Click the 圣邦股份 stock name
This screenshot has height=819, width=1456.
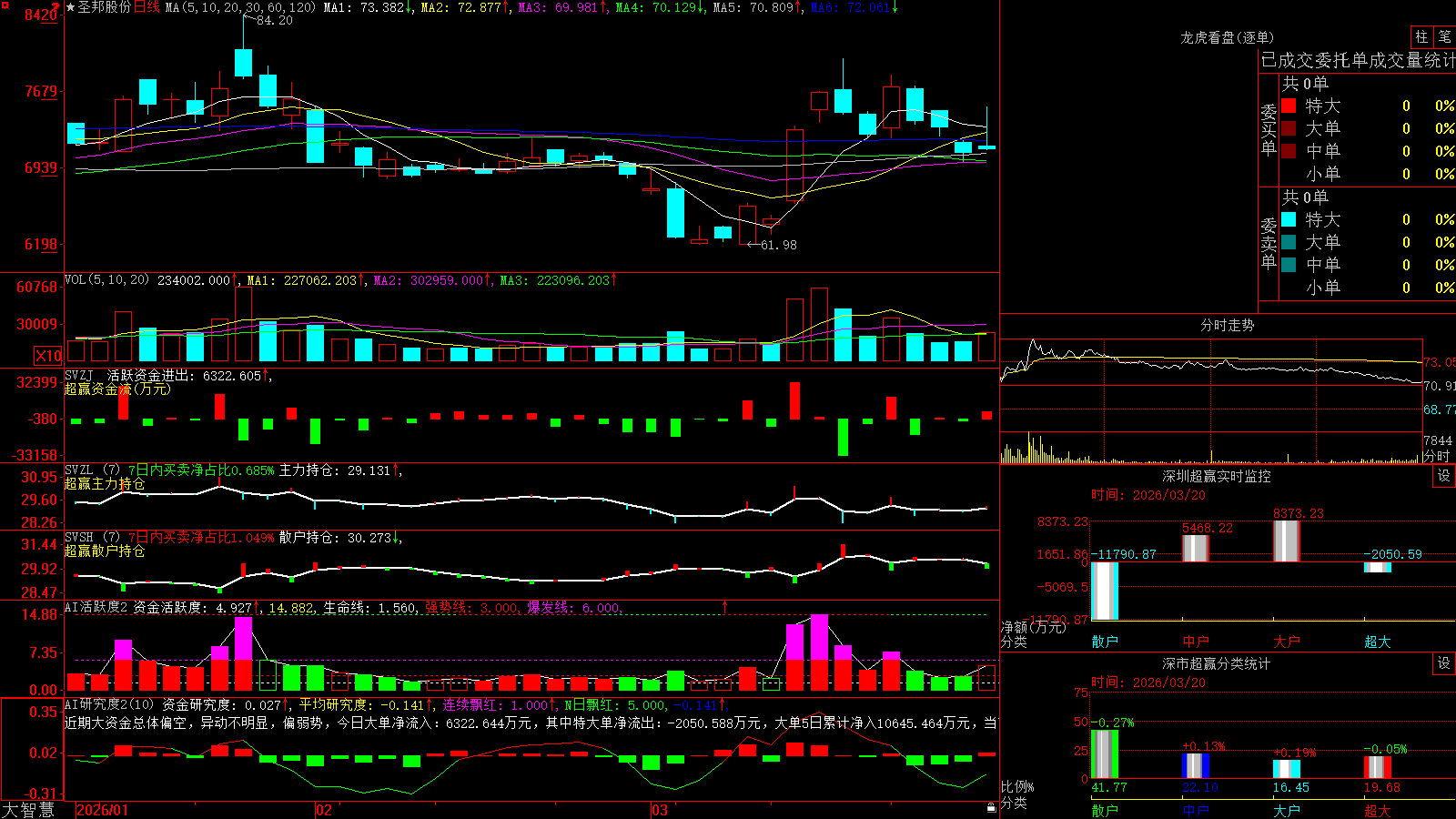[105, 7]
